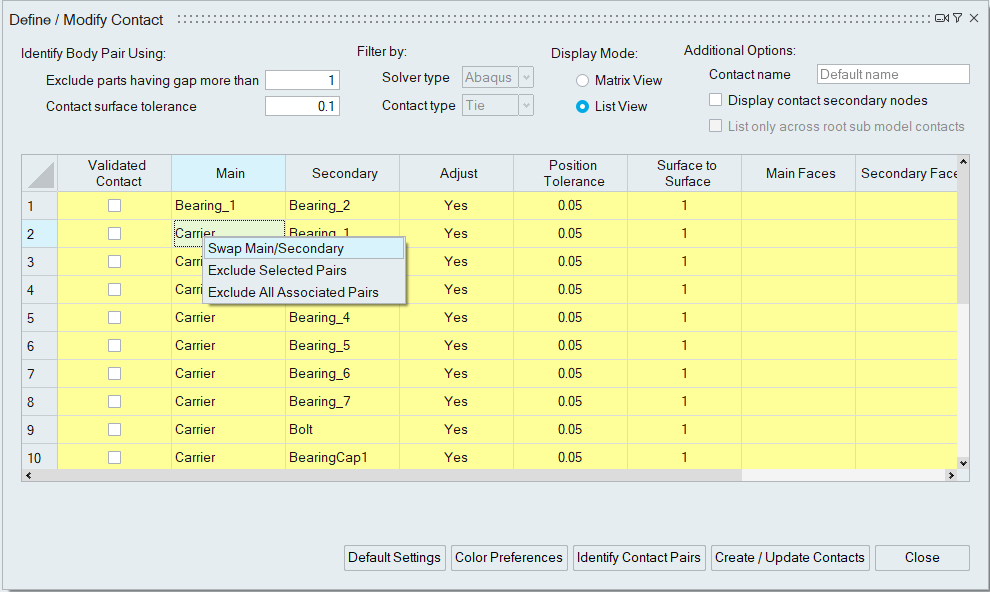Choose Swap Main/Secondary from context menu
This screenshot has width=990, height=592.
click(276, 248)
